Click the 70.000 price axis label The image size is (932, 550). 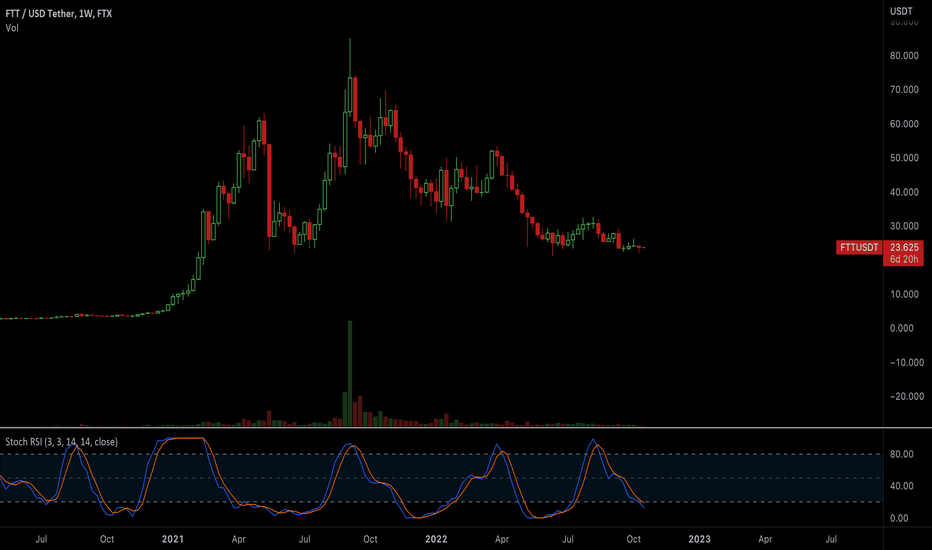pyautogui.click(x=903, y=90)
